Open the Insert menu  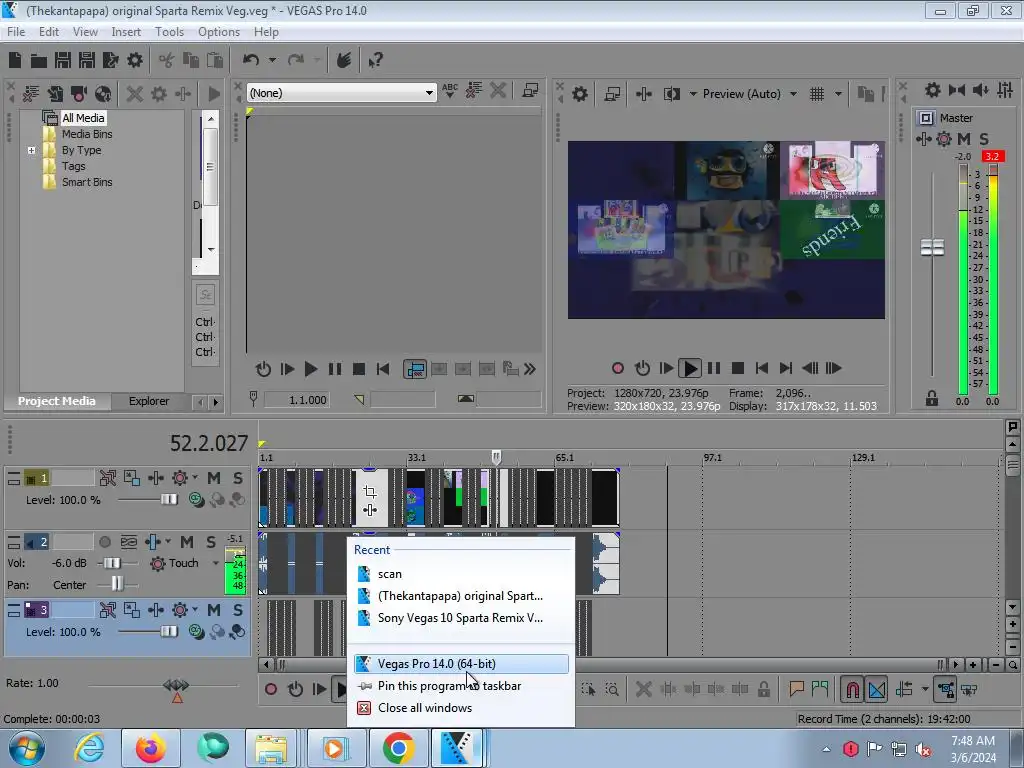point(126,32)
